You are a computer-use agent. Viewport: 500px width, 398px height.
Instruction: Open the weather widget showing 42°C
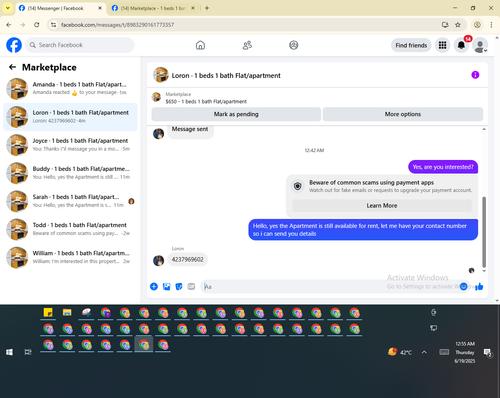400,352
